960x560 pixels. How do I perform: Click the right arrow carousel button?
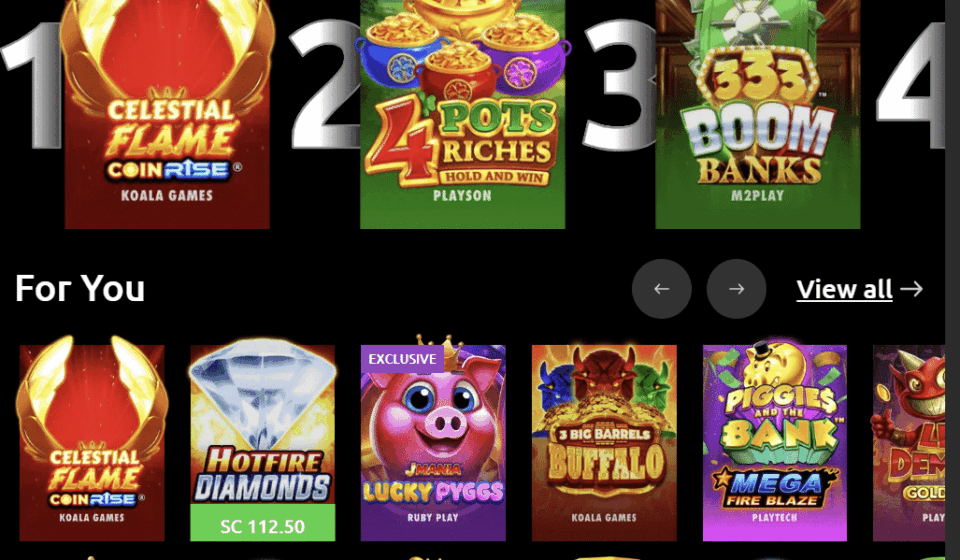click(737, 289)
